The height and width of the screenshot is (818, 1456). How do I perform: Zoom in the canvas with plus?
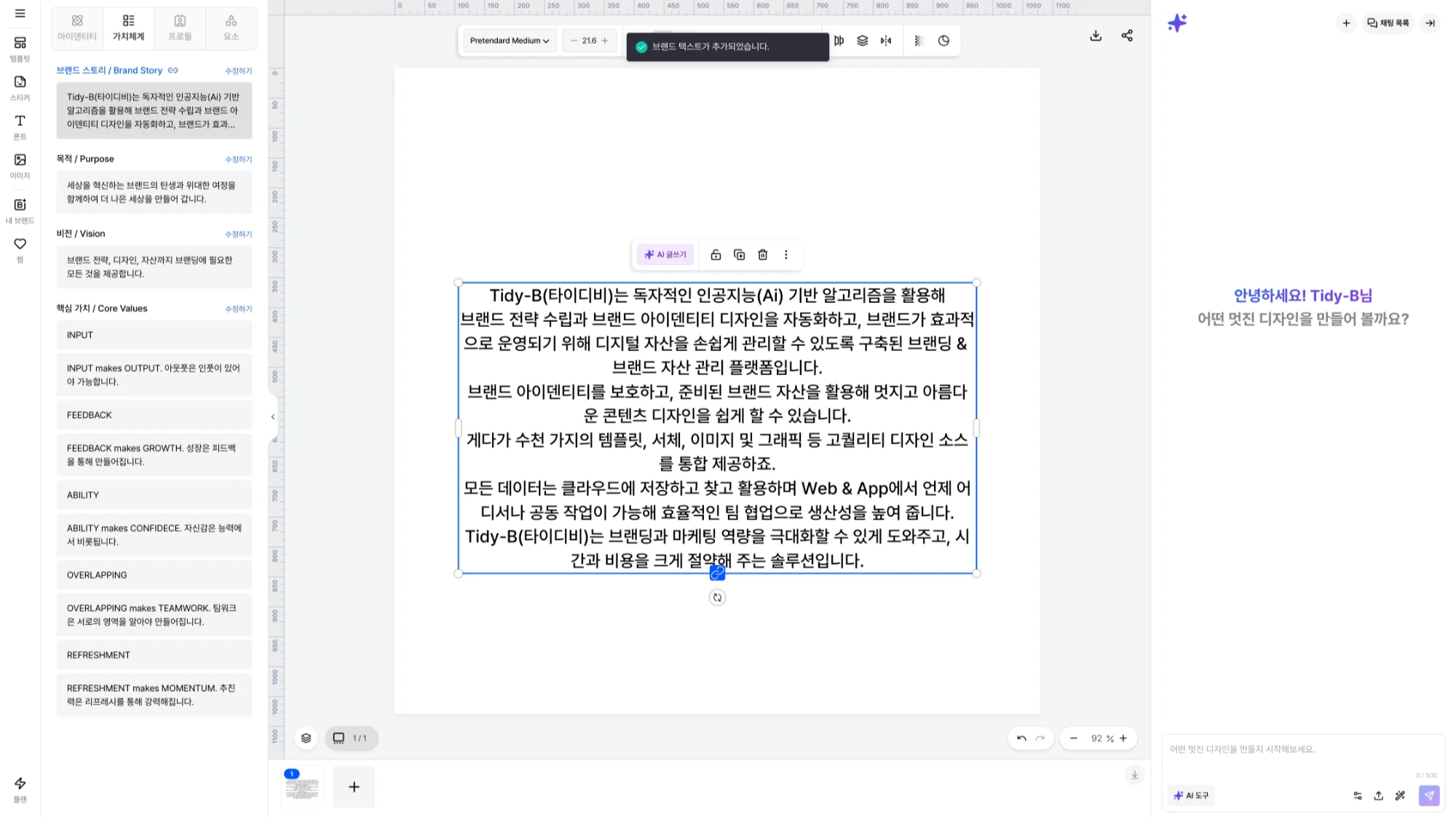1123,739
